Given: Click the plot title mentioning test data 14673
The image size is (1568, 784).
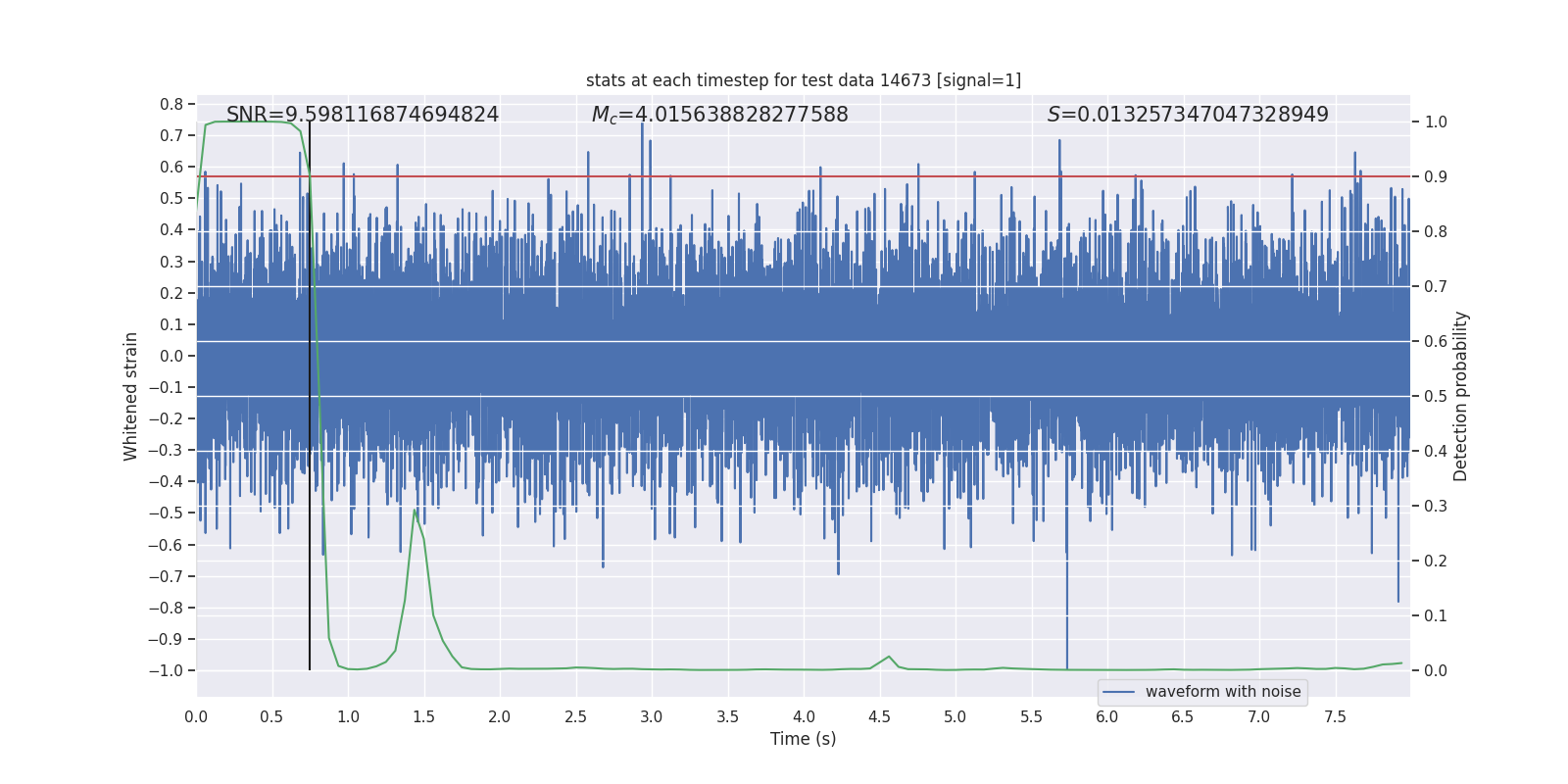Looking at the screenshot, I should click(804, 80).
